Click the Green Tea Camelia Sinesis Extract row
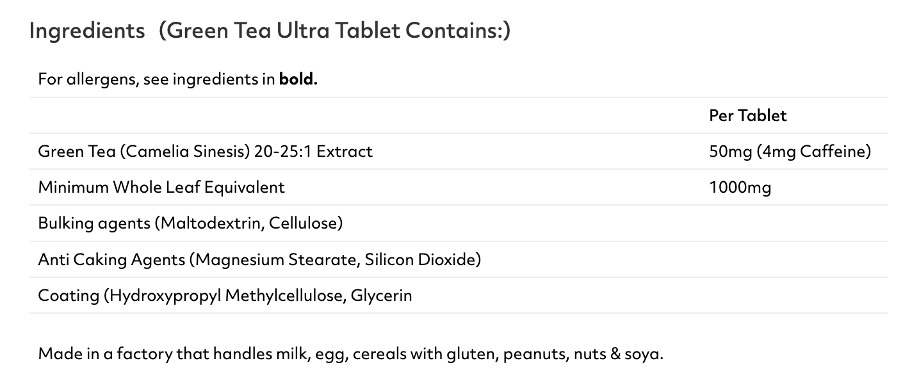This screenshot has height=388, width=904. [x=458, y=151]
